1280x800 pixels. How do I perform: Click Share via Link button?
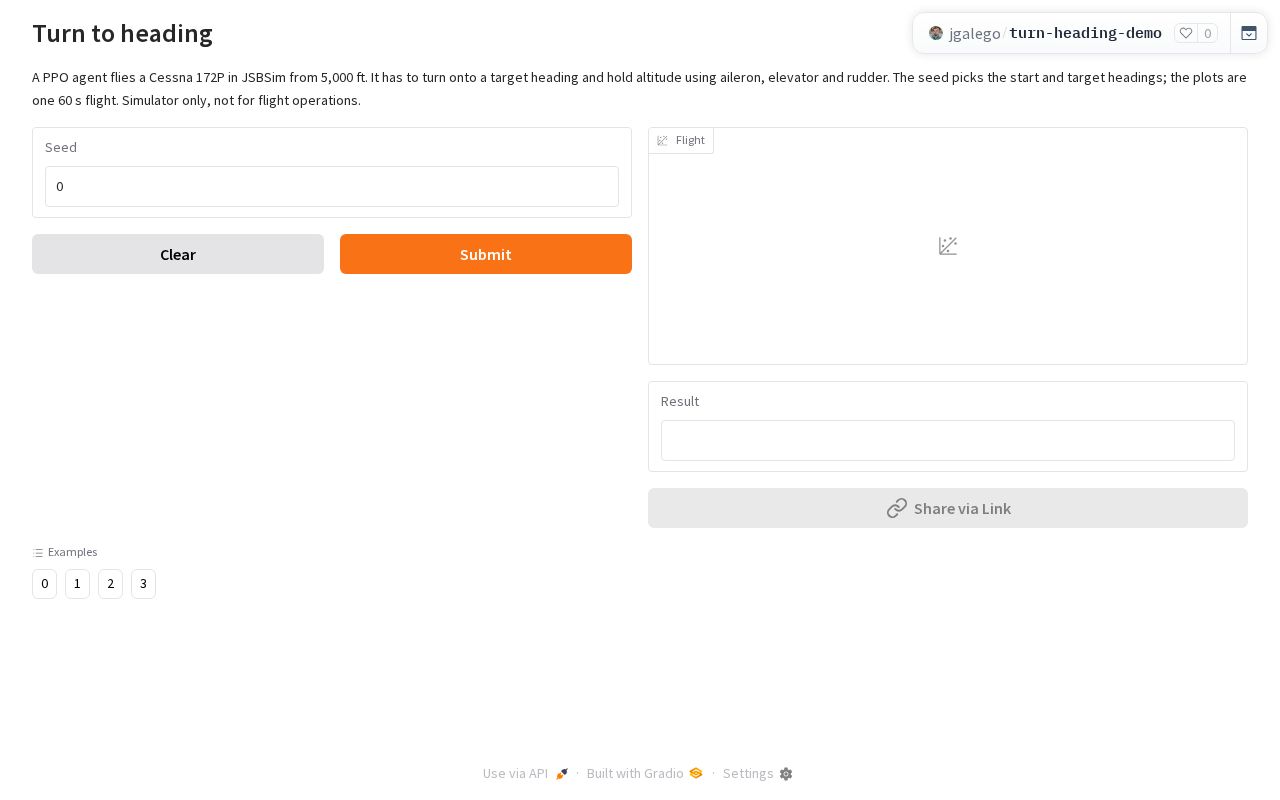(x=948, y=508)
